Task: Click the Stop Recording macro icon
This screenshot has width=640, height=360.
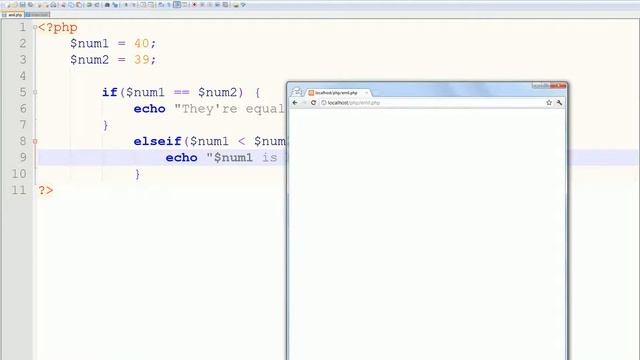Action: click(x=202, y=5)
